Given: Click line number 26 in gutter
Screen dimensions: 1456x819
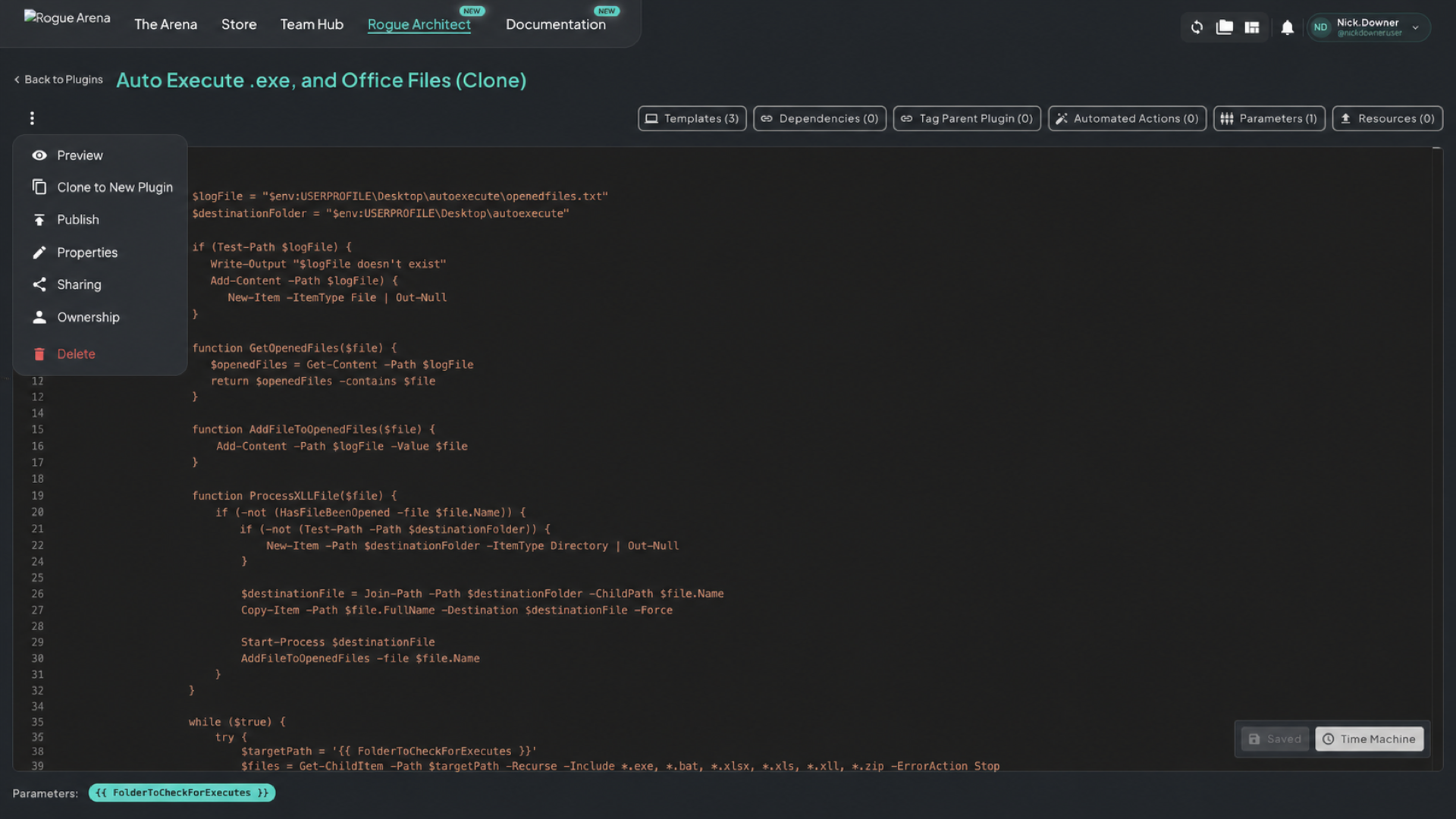Looking at the screenshot, I should 37,594.
